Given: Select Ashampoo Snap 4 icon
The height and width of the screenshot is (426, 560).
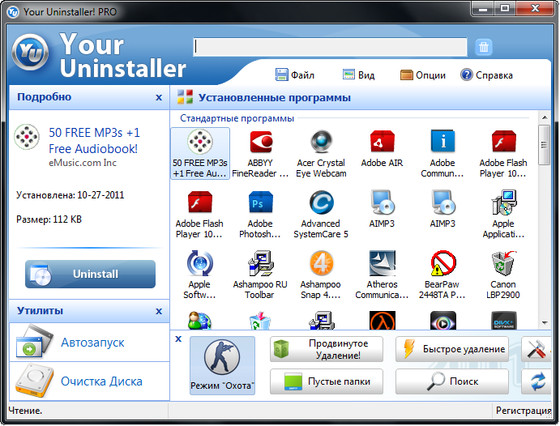Looking at the screenshot, I should point(321,275).
